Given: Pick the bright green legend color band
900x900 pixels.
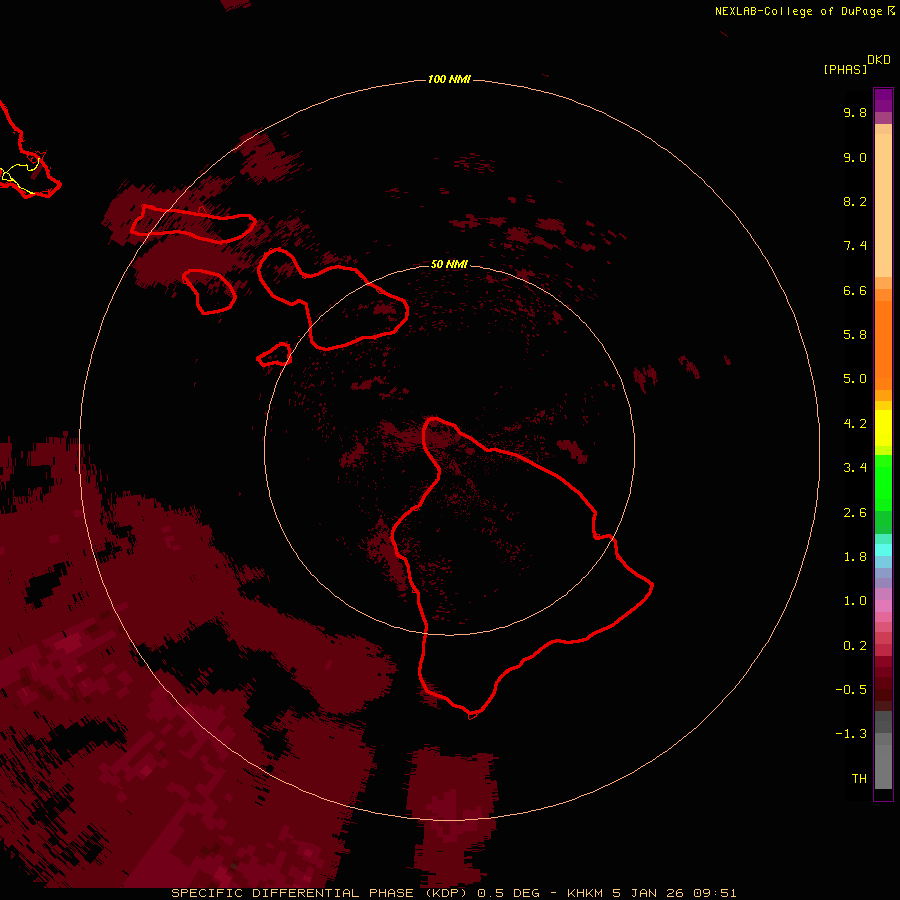Looking at the screenshot, I should [x=883, y=482].
